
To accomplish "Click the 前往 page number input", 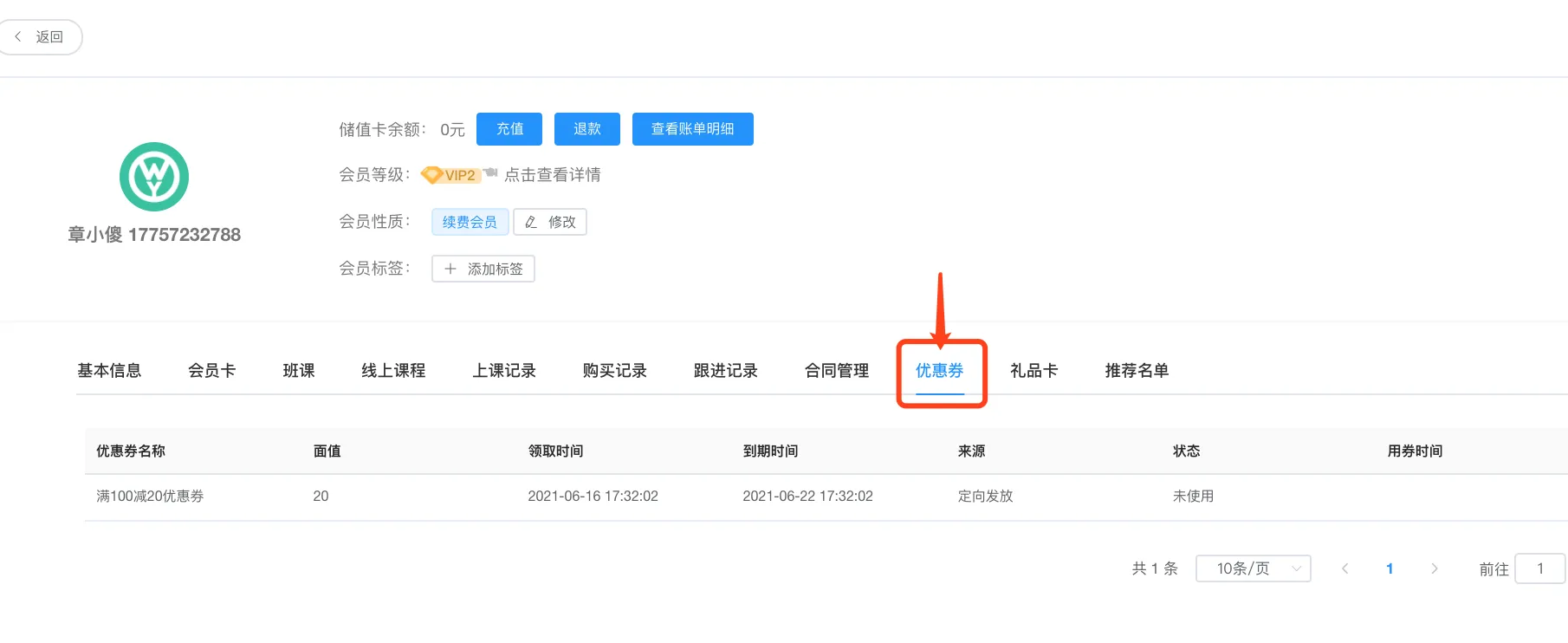I will 1539,568.
